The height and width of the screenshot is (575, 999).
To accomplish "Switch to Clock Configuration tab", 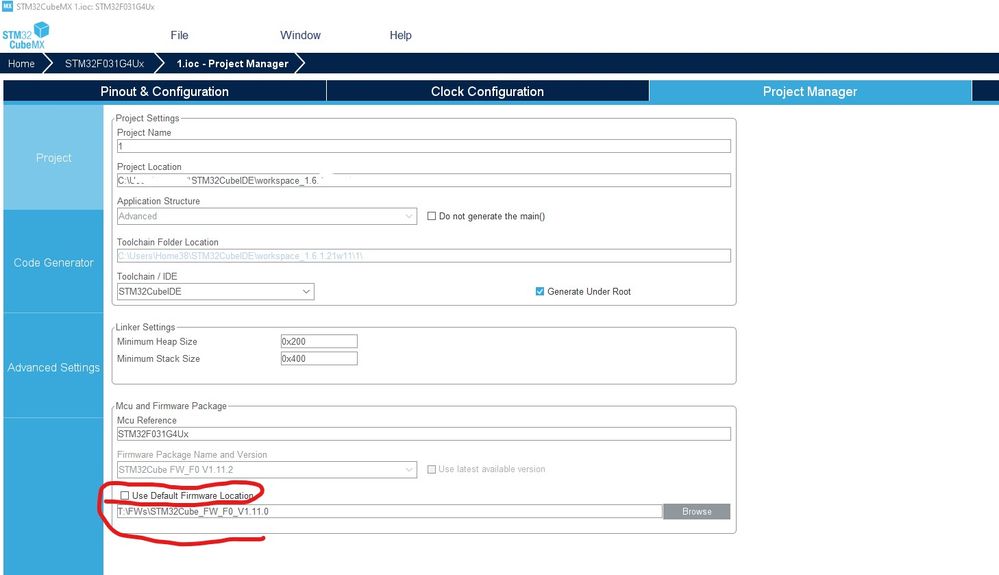I will [487, 91].
